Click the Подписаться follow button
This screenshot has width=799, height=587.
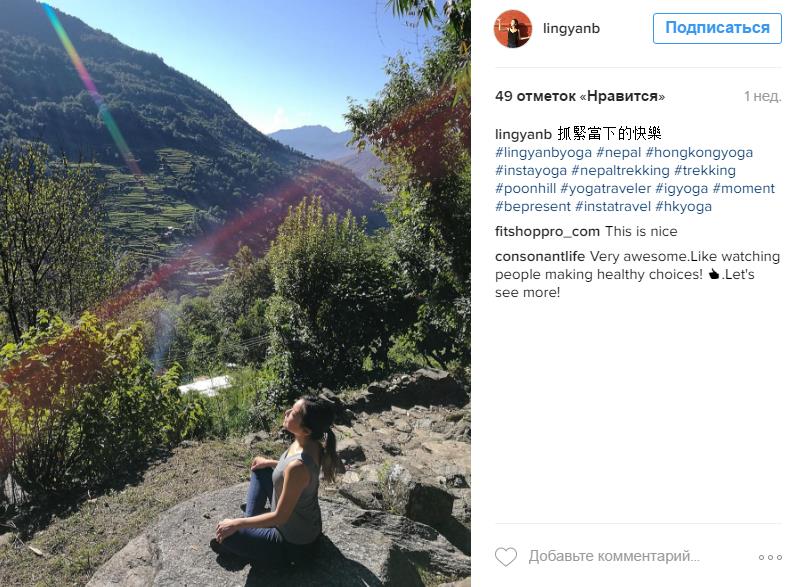717,28
